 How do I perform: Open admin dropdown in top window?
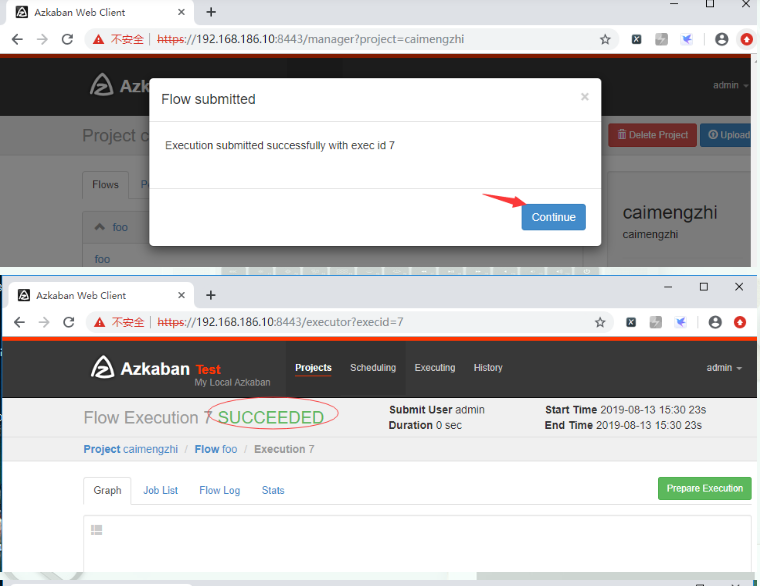pos(730,85)
